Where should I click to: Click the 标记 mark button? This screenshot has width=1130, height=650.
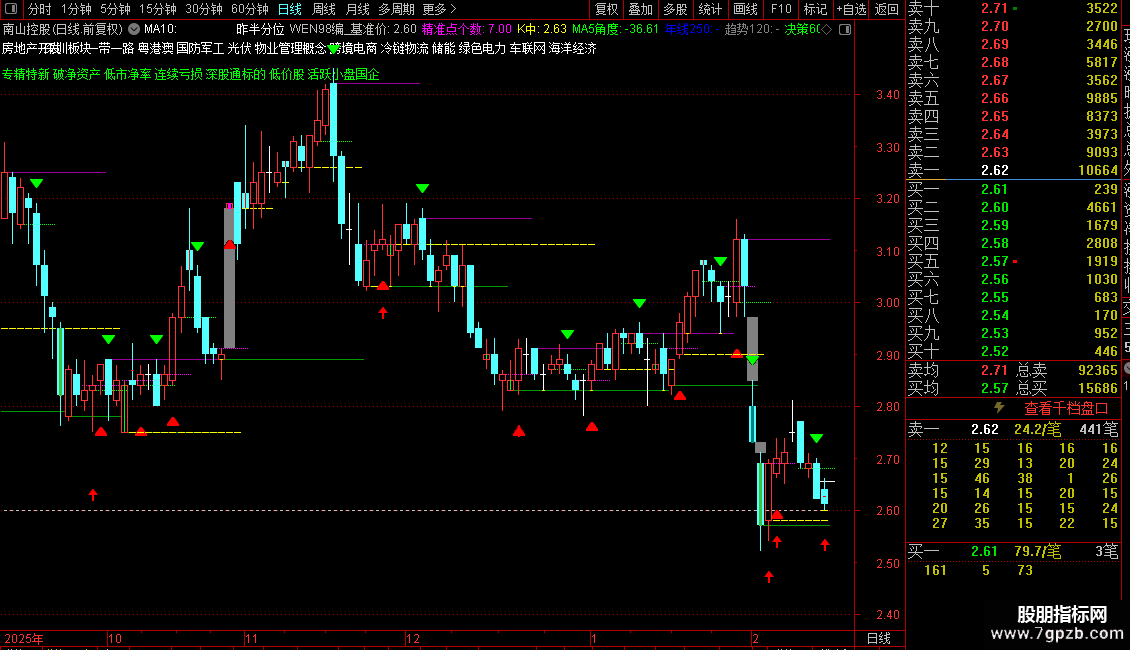point(815,9)
